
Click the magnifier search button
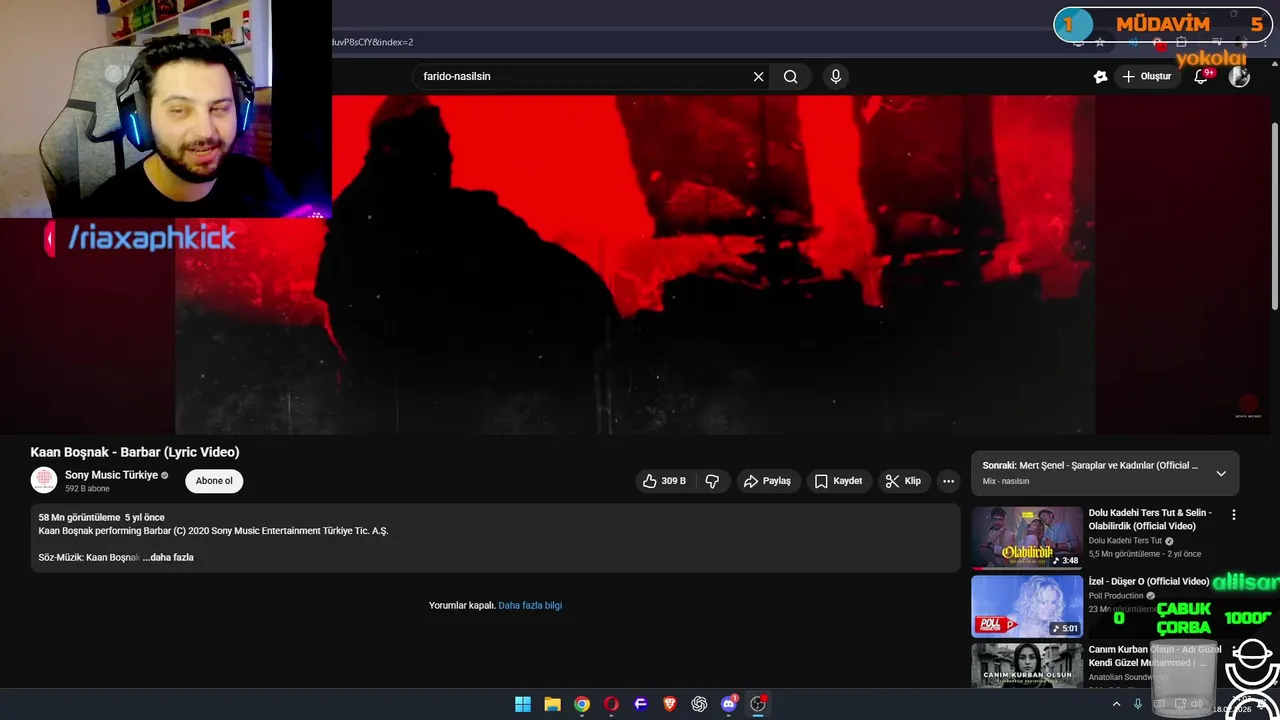pos(790,77)
